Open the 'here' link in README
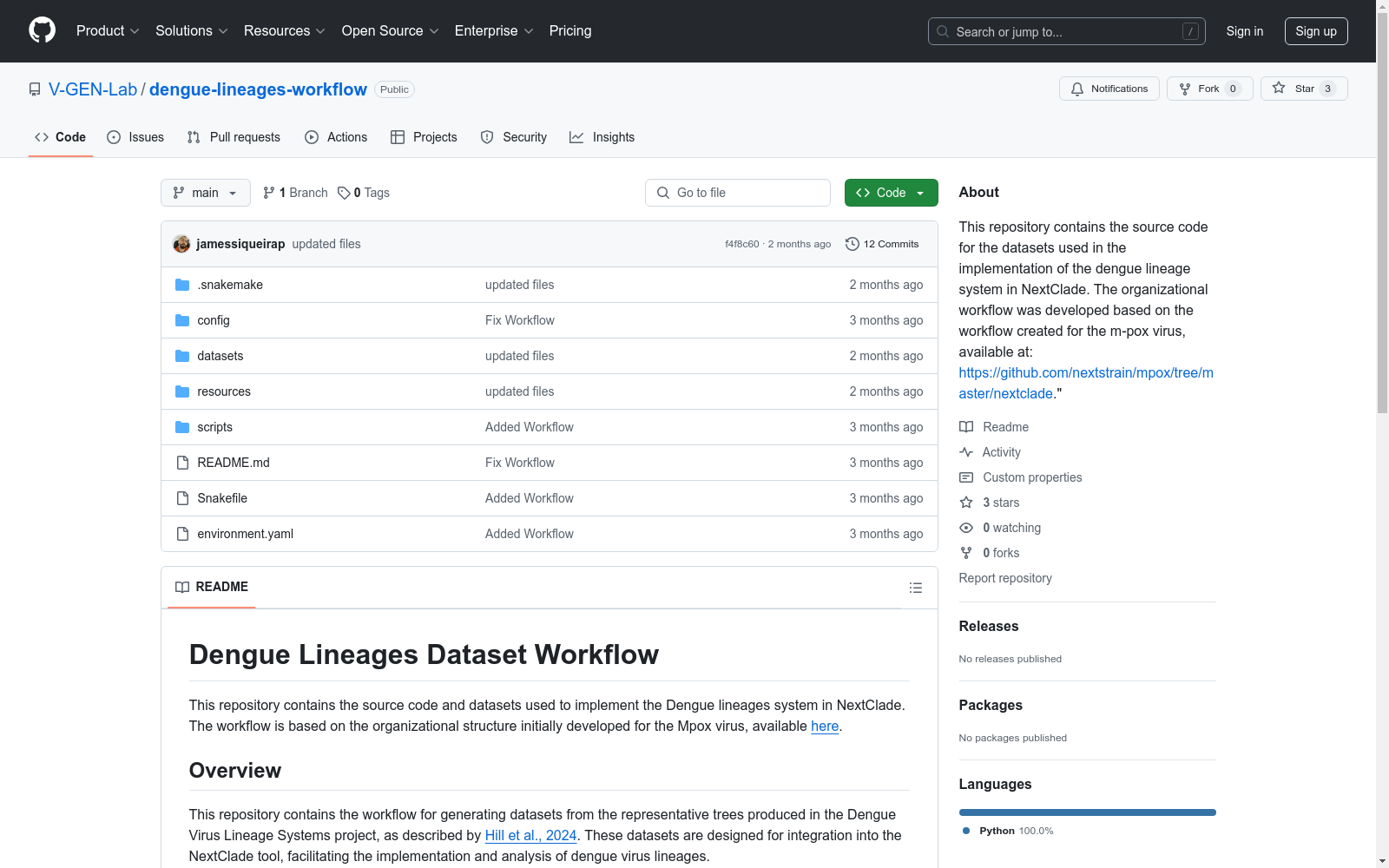The width and height of the screenshot is (1389, 868). tap(825, 726)
